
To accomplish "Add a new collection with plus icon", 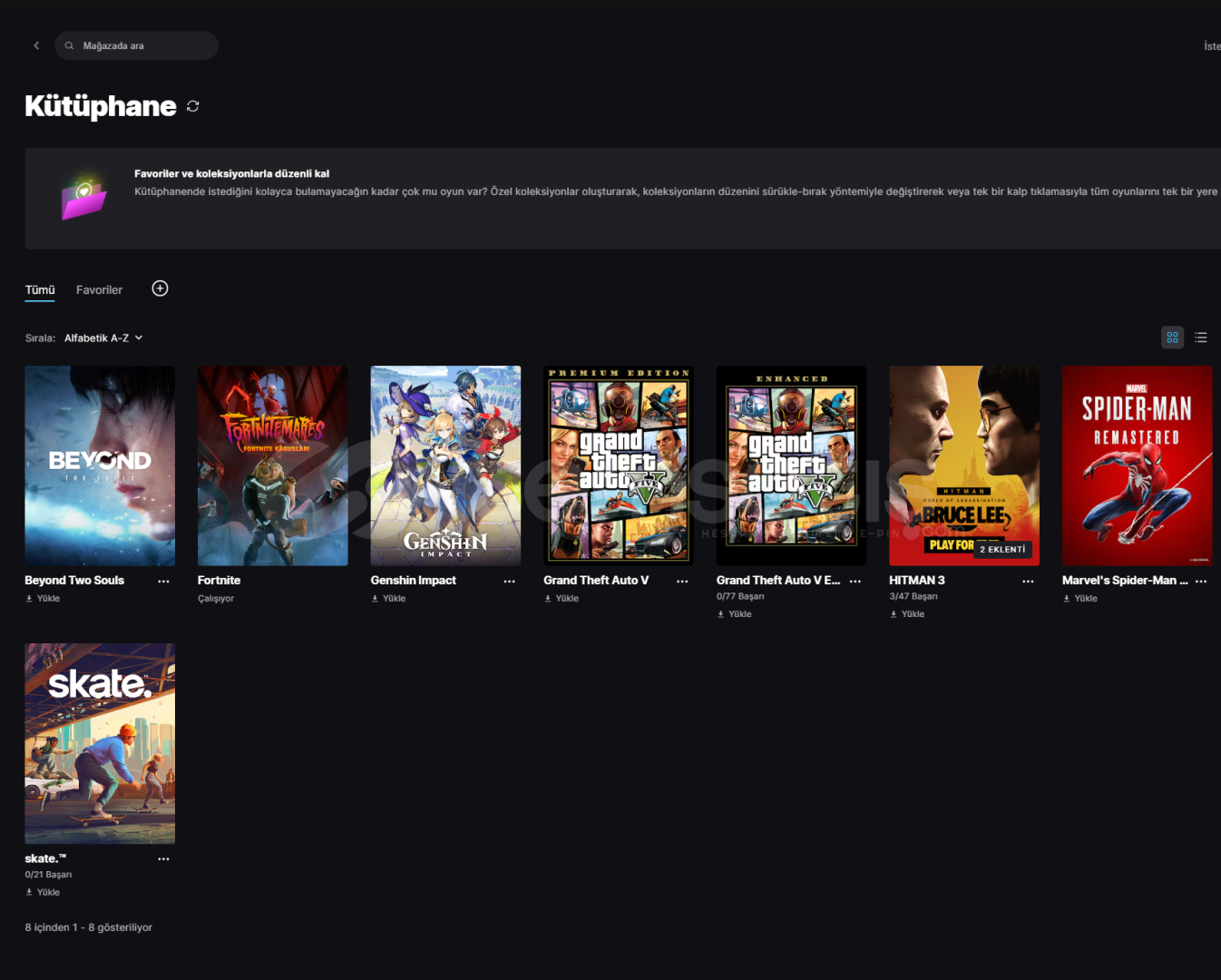I will [x=160, y=289].
